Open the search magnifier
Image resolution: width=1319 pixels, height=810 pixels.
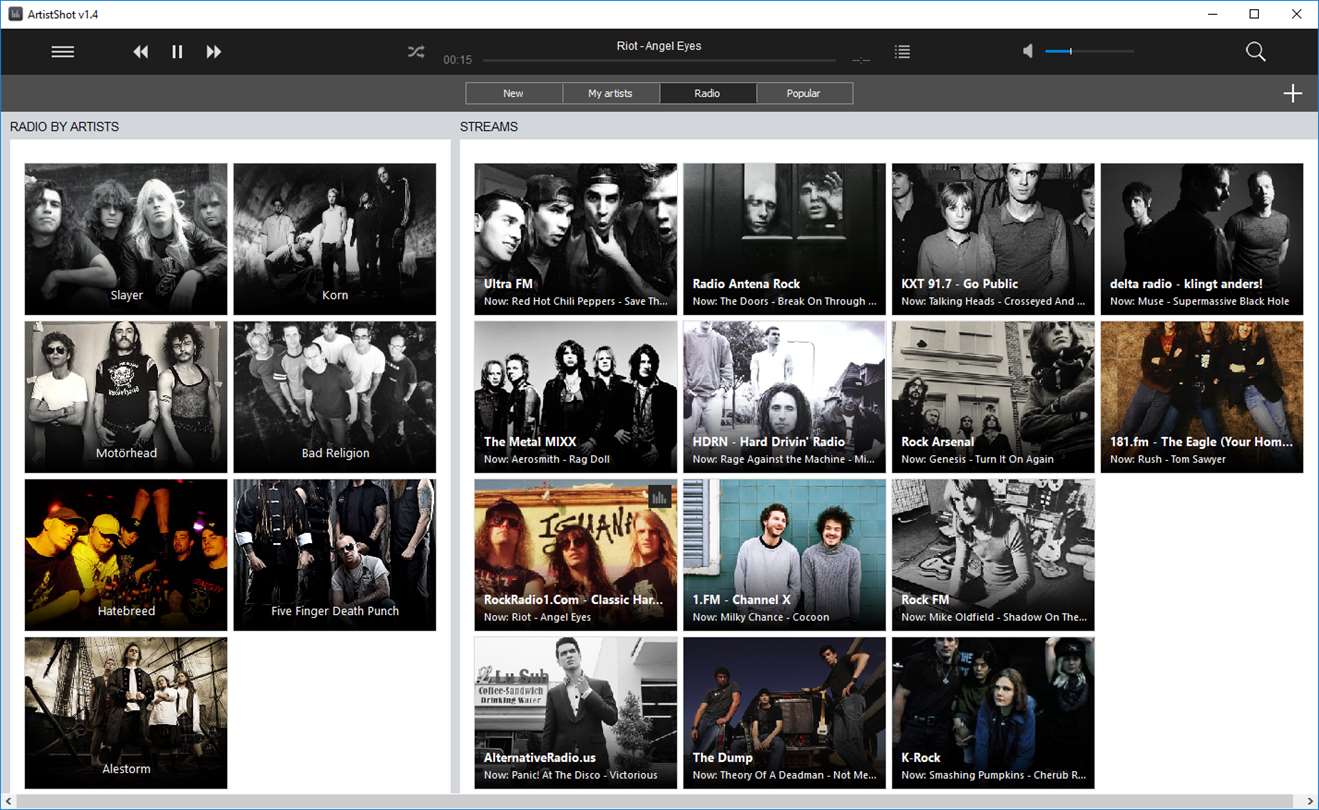pos(1256,52)
